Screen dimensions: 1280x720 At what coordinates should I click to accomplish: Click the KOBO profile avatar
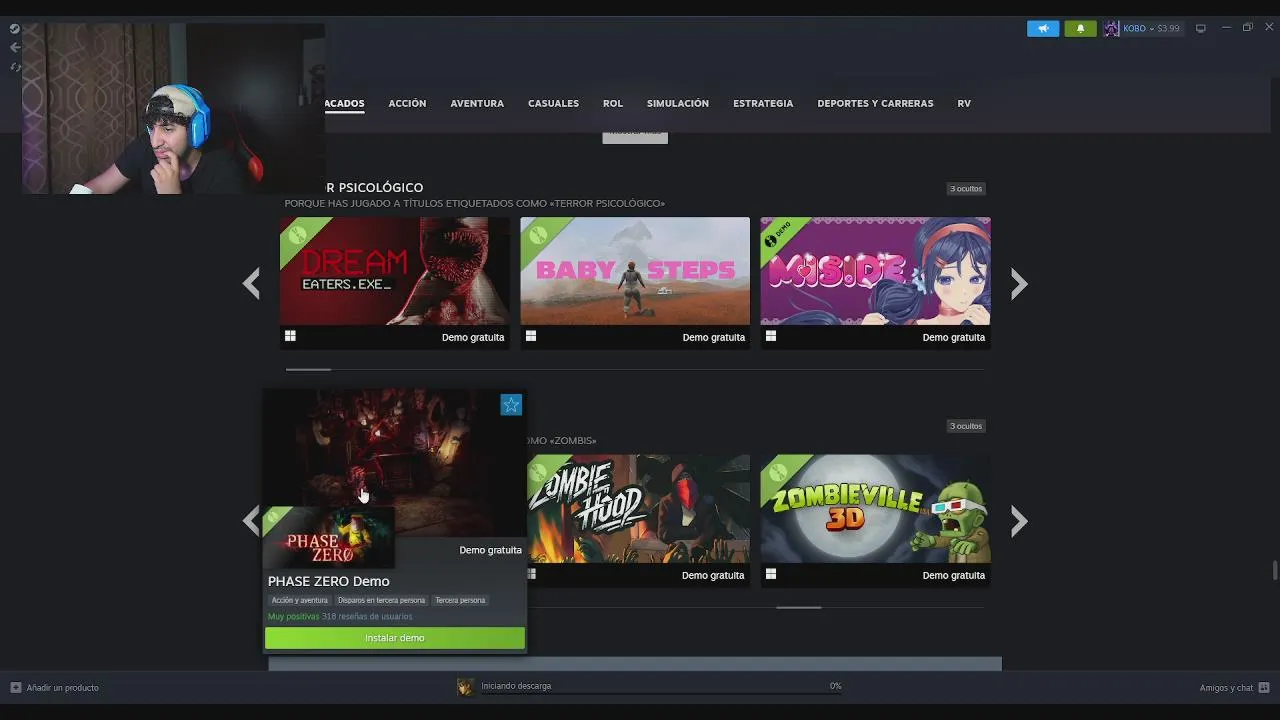pos(1111,28)
